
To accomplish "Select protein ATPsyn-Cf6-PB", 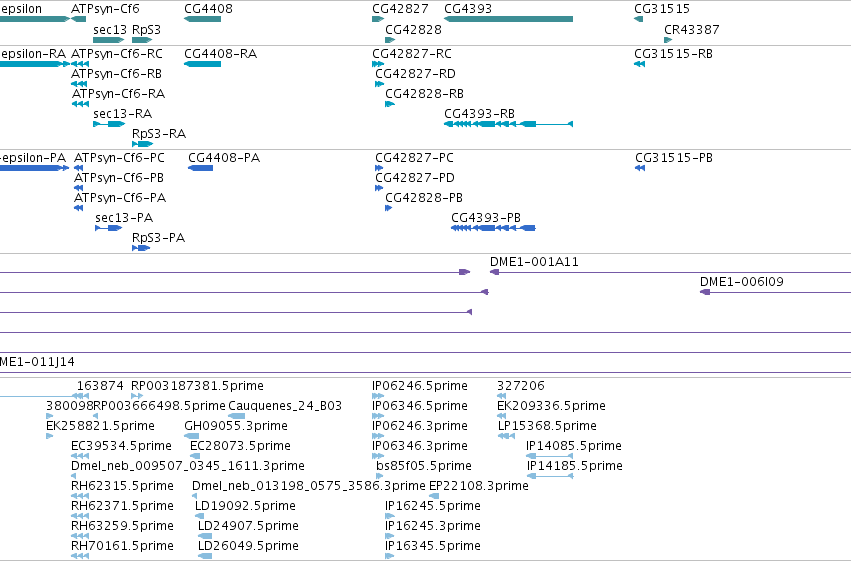I will coord(119,178).
